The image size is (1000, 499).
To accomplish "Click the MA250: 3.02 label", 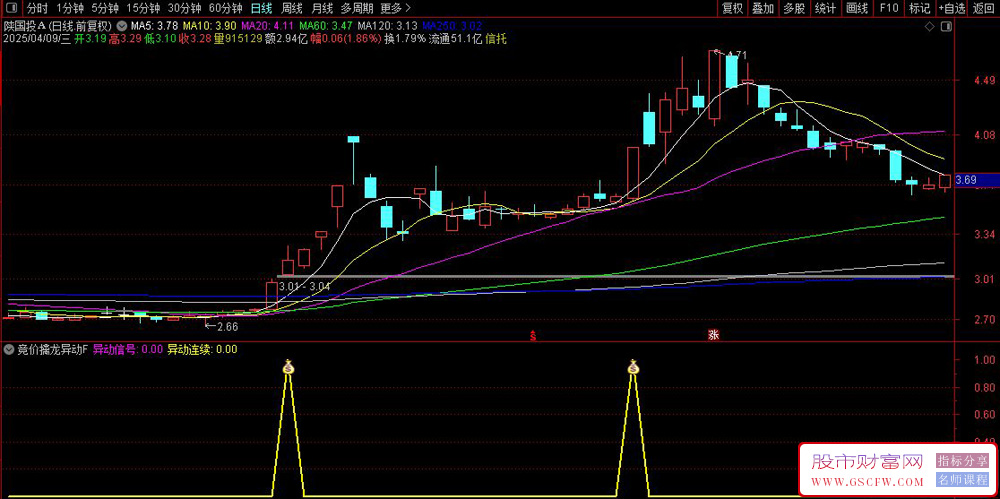I will [x=452, y=26].
